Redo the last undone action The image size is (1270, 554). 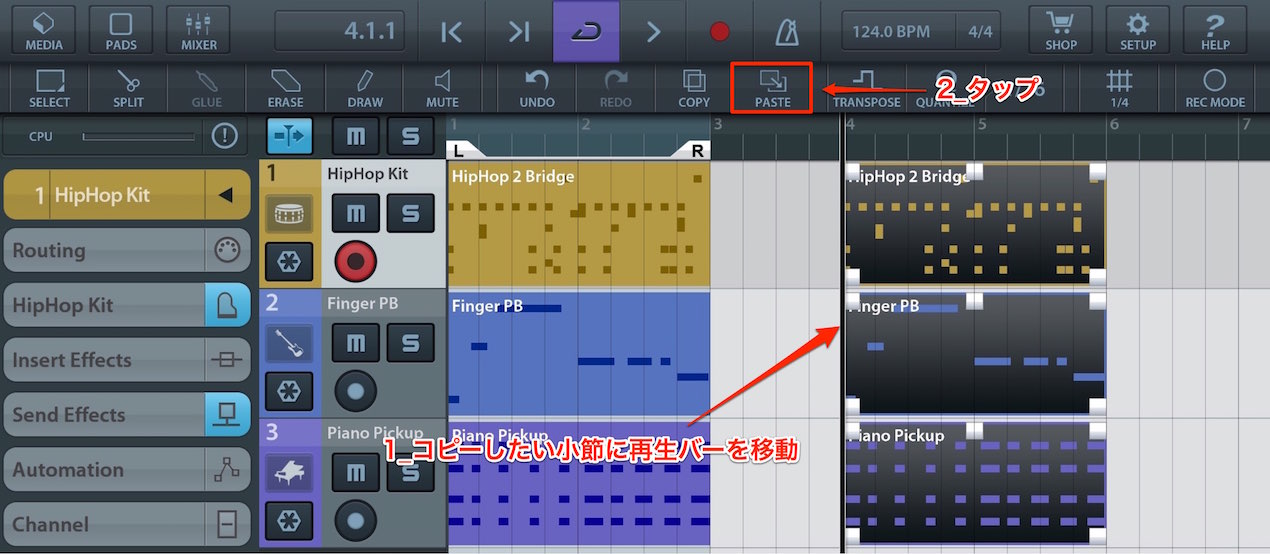click(x=615, y=88)
